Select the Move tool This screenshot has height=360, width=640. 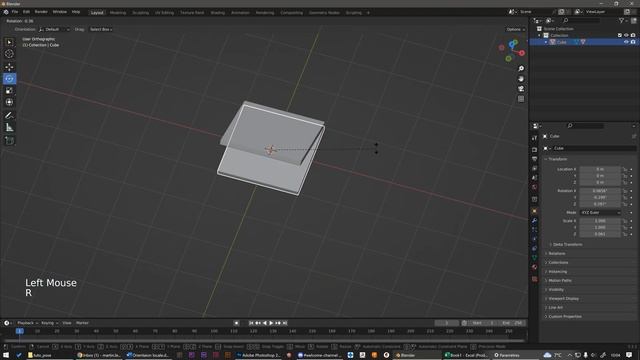[x=9, y=67]
